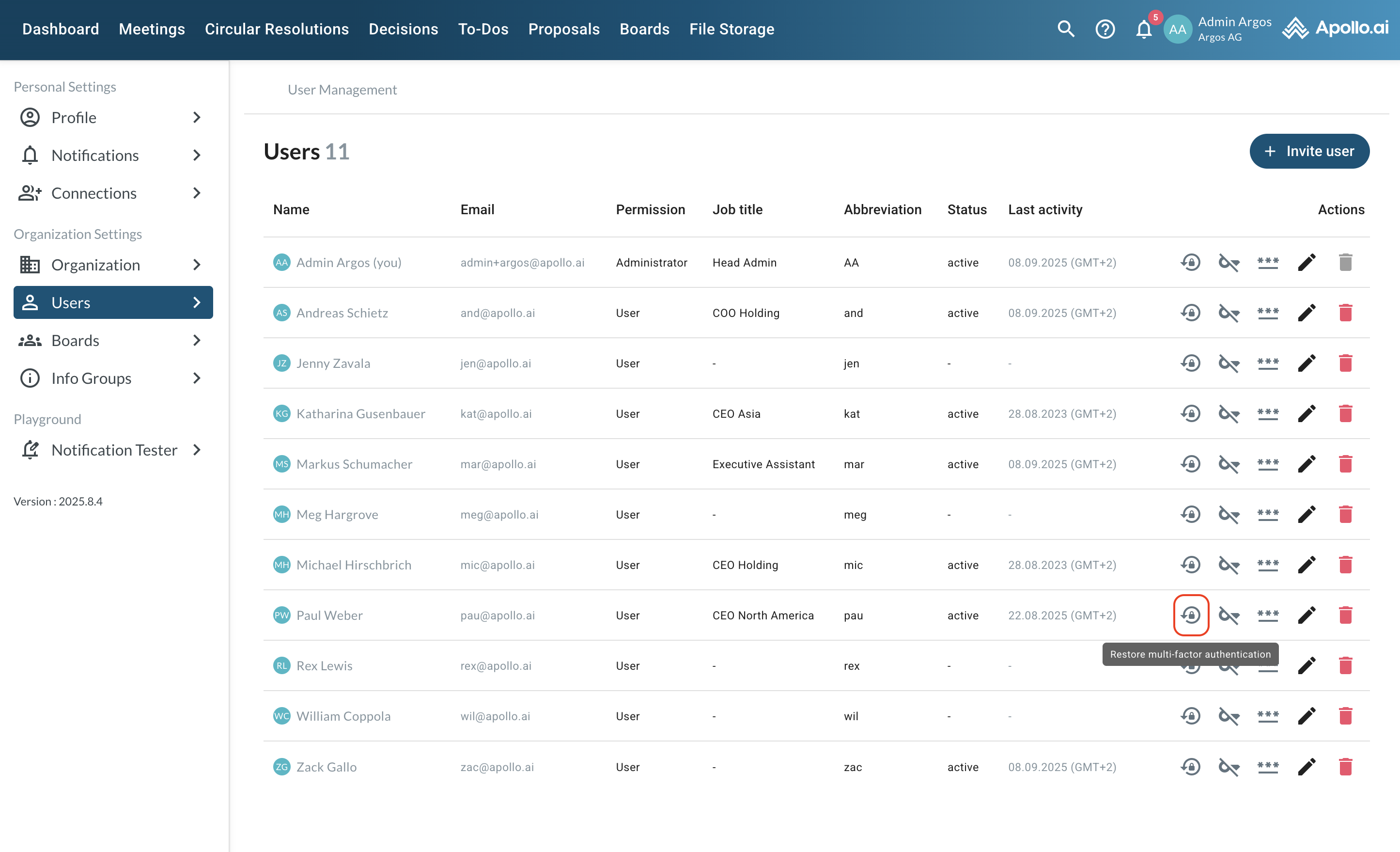The image size is (1400, 852).
Task: Click the edit pencil for Michael Hirschbrich
Action: click(1306, 565)
